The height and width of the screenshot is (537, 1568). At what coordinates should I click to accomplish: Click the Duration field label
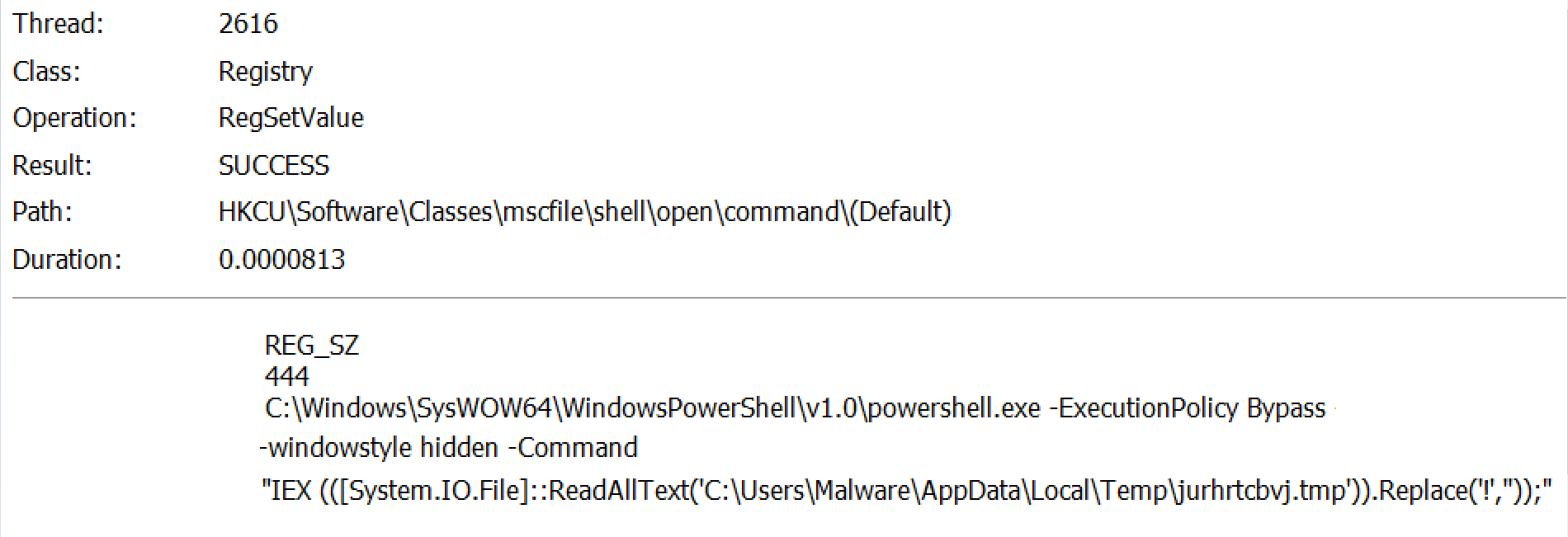(x=67, y=260)
